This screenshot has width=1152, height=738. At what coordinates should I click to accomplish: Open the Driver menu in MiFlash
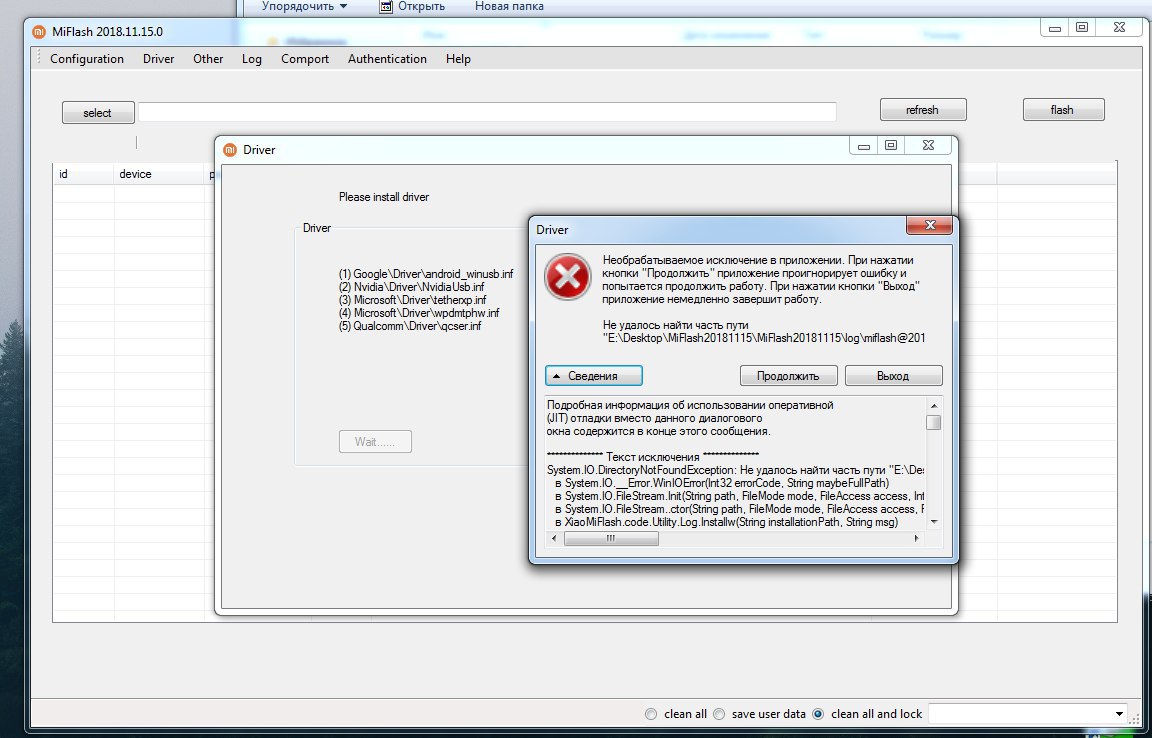(159, 59)
